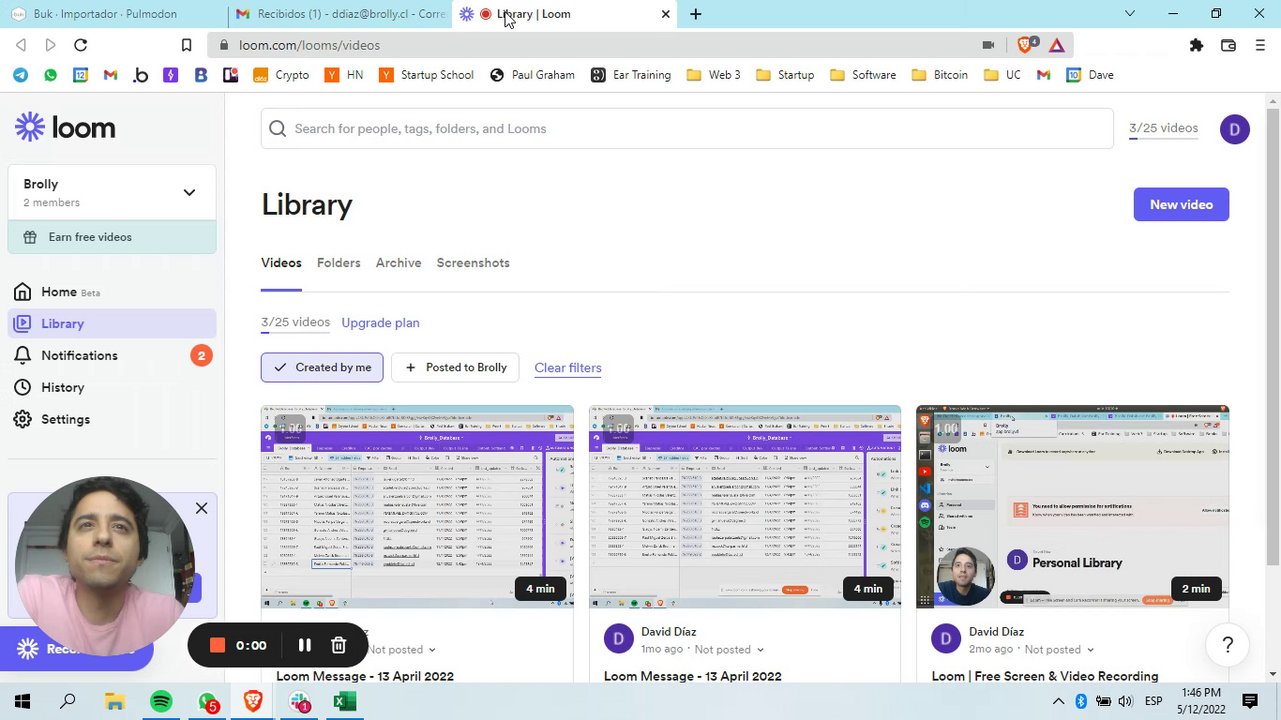Viewport: 1281px width, 720px height.
Task: Go back in the browser
Action: [21, 45]
